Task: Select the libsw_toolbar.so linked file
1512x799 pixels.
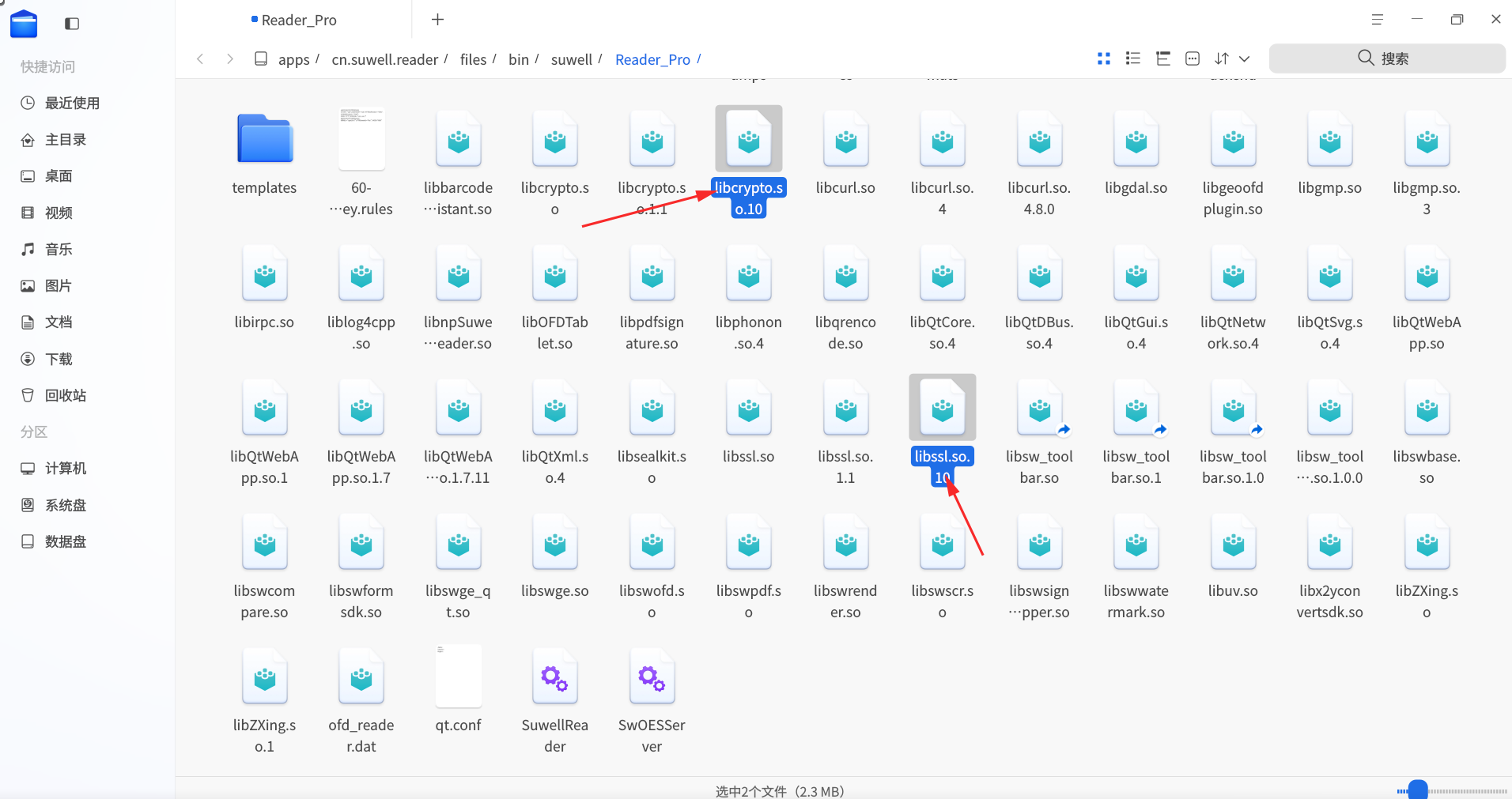Action: click(x=1040, y=408)
